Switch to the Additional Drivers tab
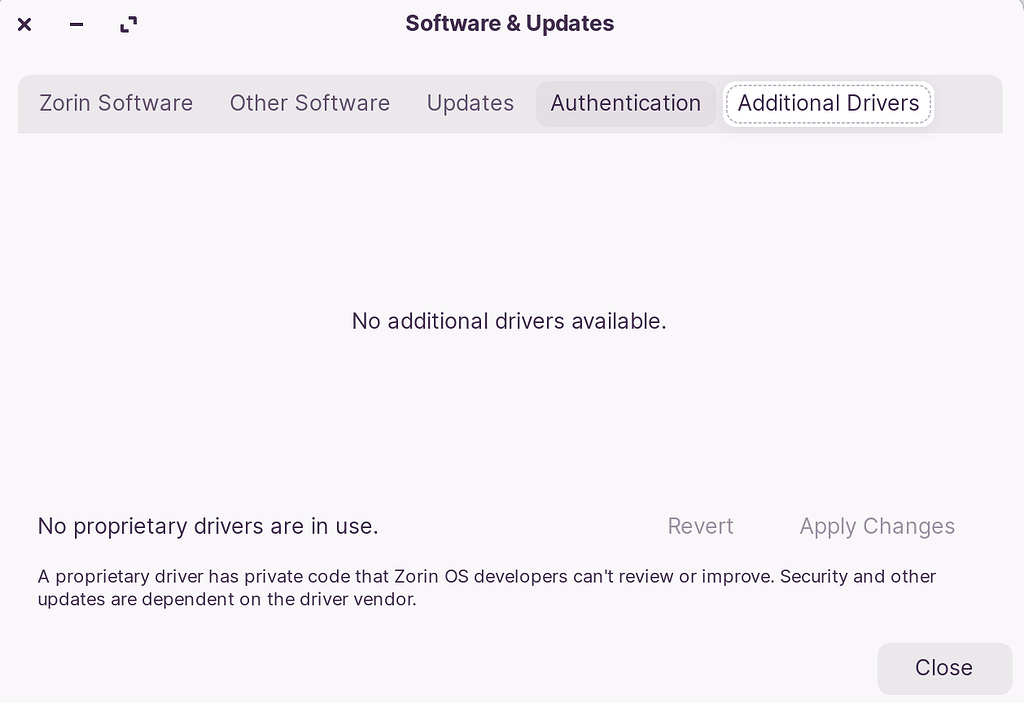 pyautogui.click(x=828, y=103)
